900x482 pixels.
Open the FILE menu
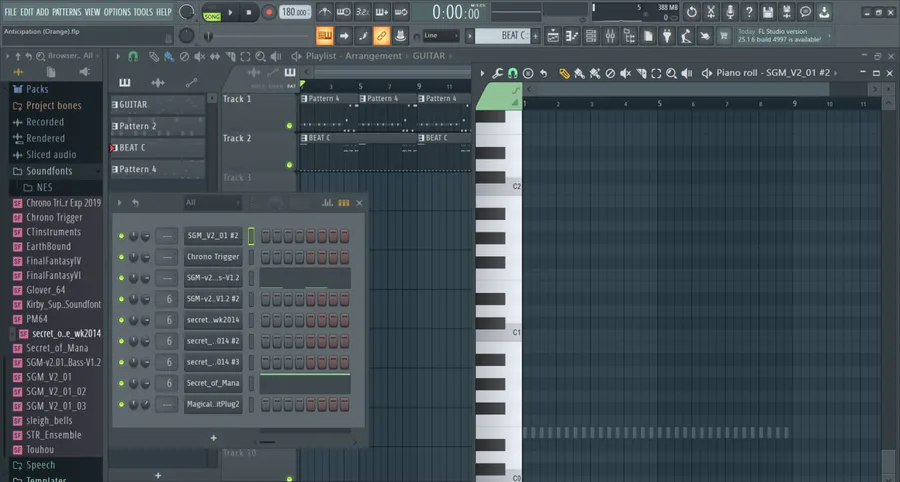10,12
